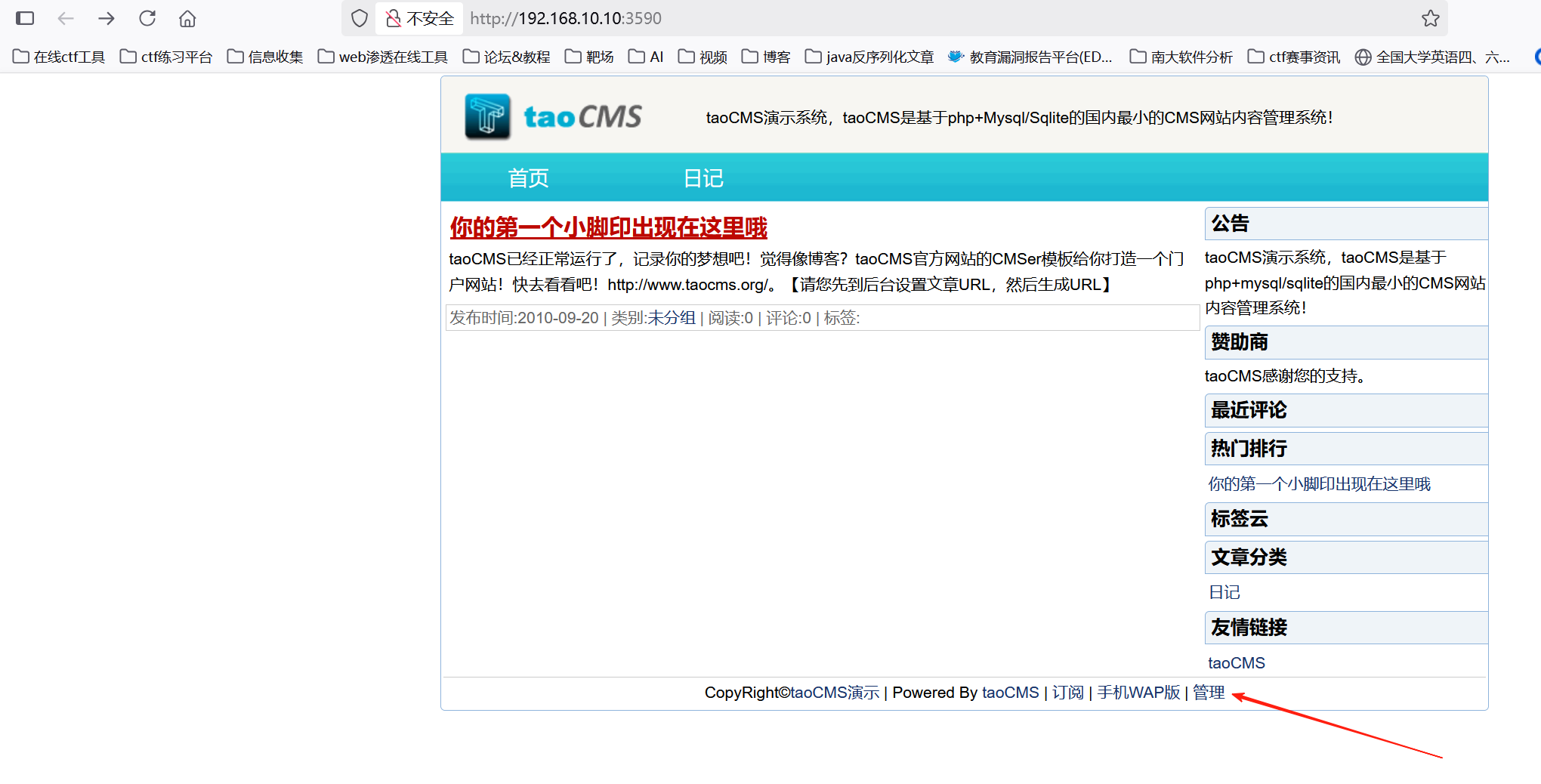Select the 首页 navigation tab
The height and width of the screenshot is (784, 1541).
(528, 178)
